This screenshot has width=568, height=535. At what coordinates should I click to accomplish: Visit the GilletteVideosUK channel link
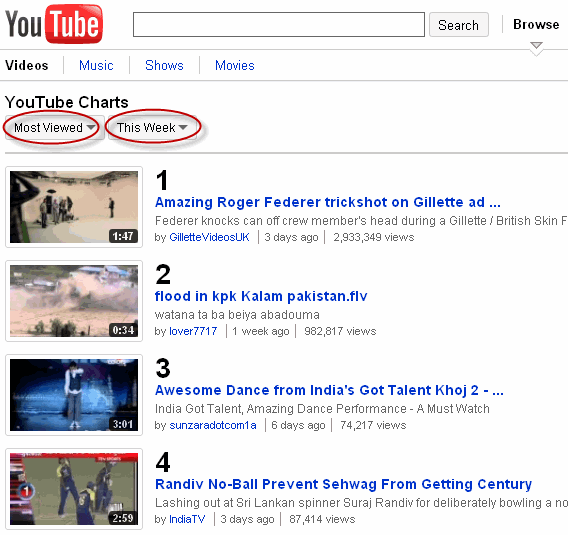[x=209, y=237]
